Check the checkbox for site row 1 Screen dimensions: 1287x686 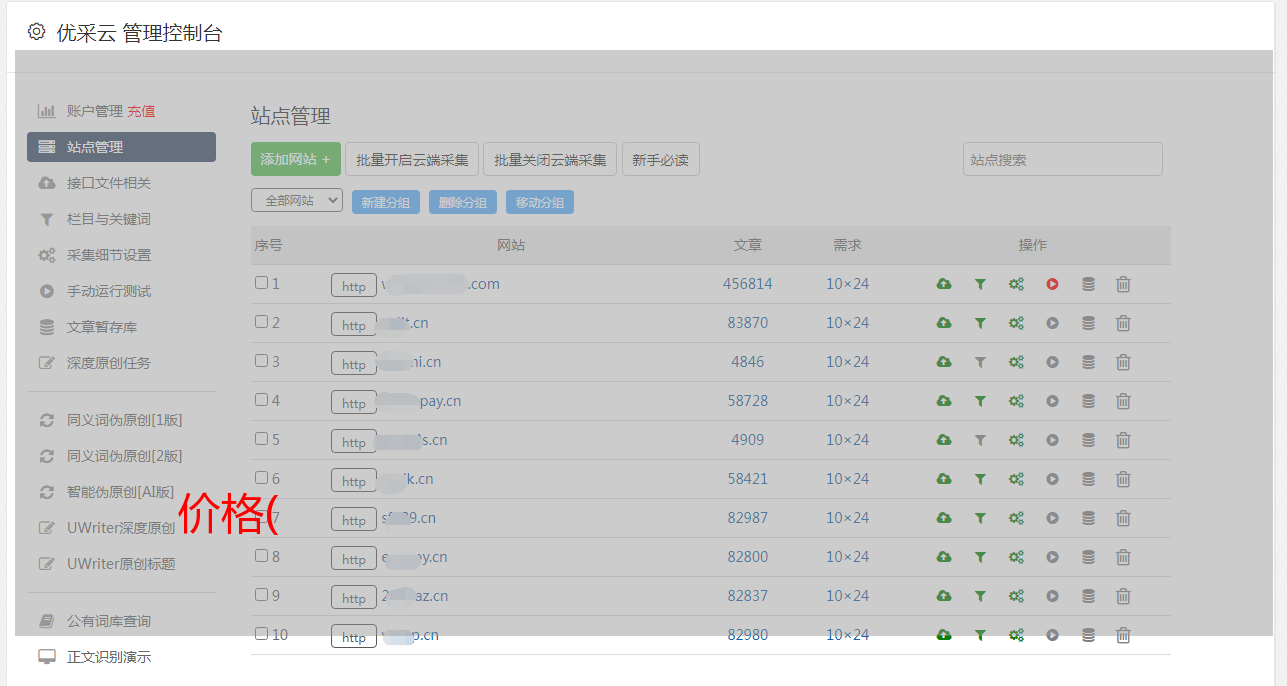pos(261,283)
